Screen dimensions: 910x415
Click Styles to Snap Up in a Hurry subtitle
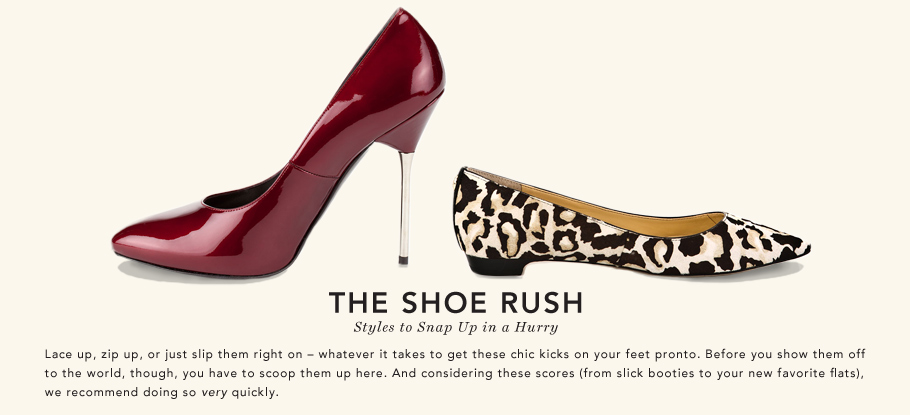click(x=456, y=327)
